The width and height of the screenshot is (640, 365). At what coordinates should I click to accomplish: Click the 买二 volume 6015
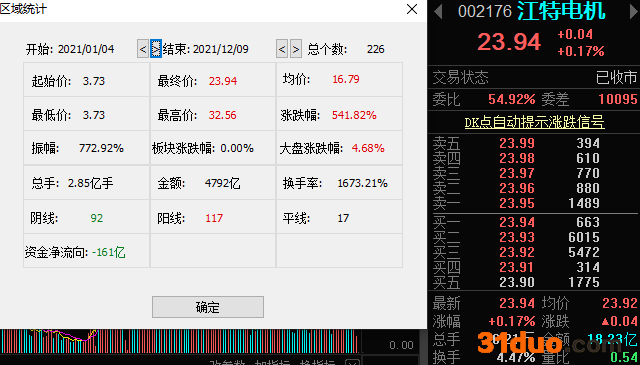[x=584, y=237]
